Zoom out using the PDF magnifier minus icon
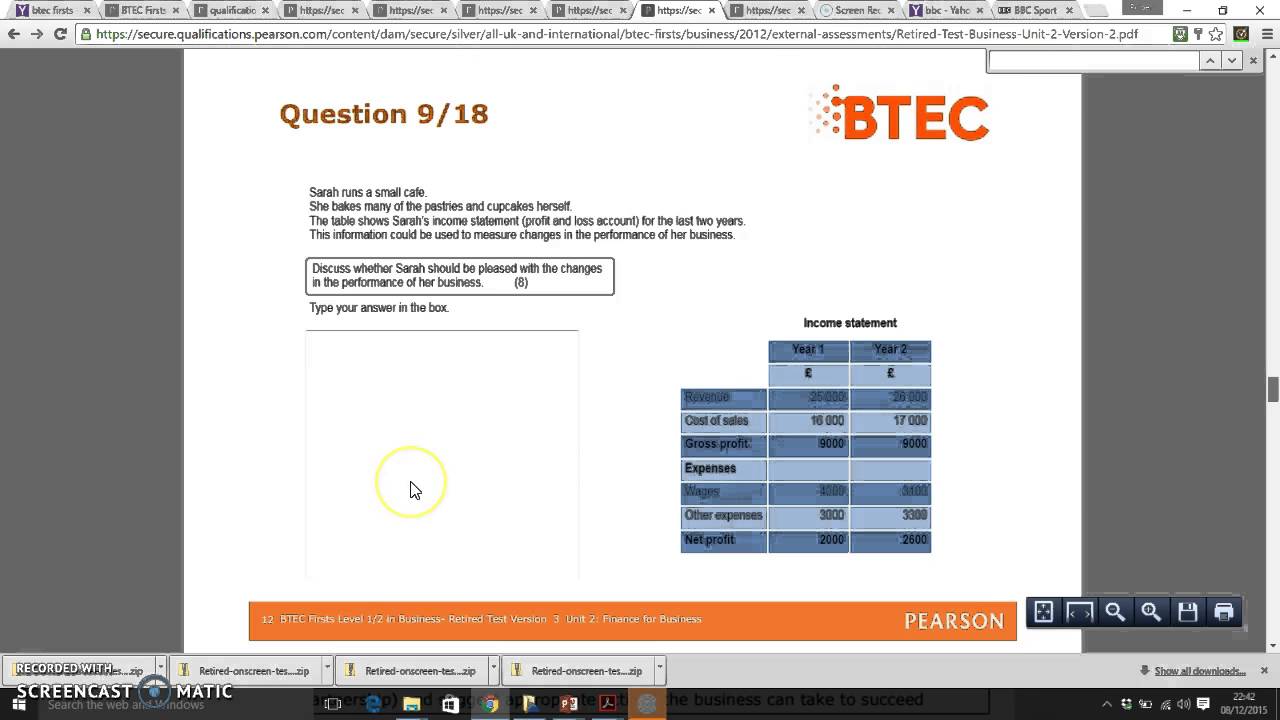 coord(1115,612)
